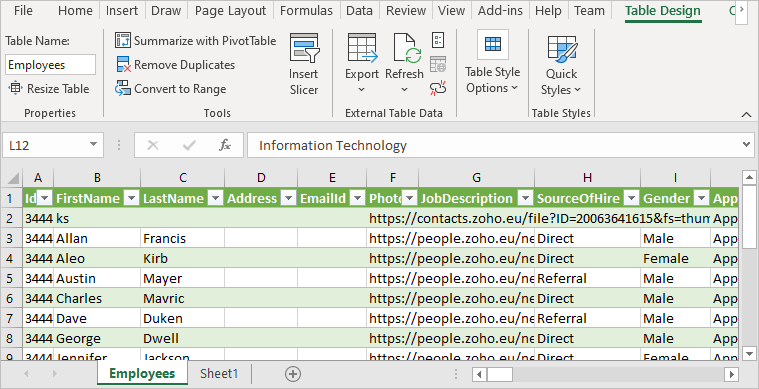
Task: Open Quick Styles gallery
Action: click(562, 65)
